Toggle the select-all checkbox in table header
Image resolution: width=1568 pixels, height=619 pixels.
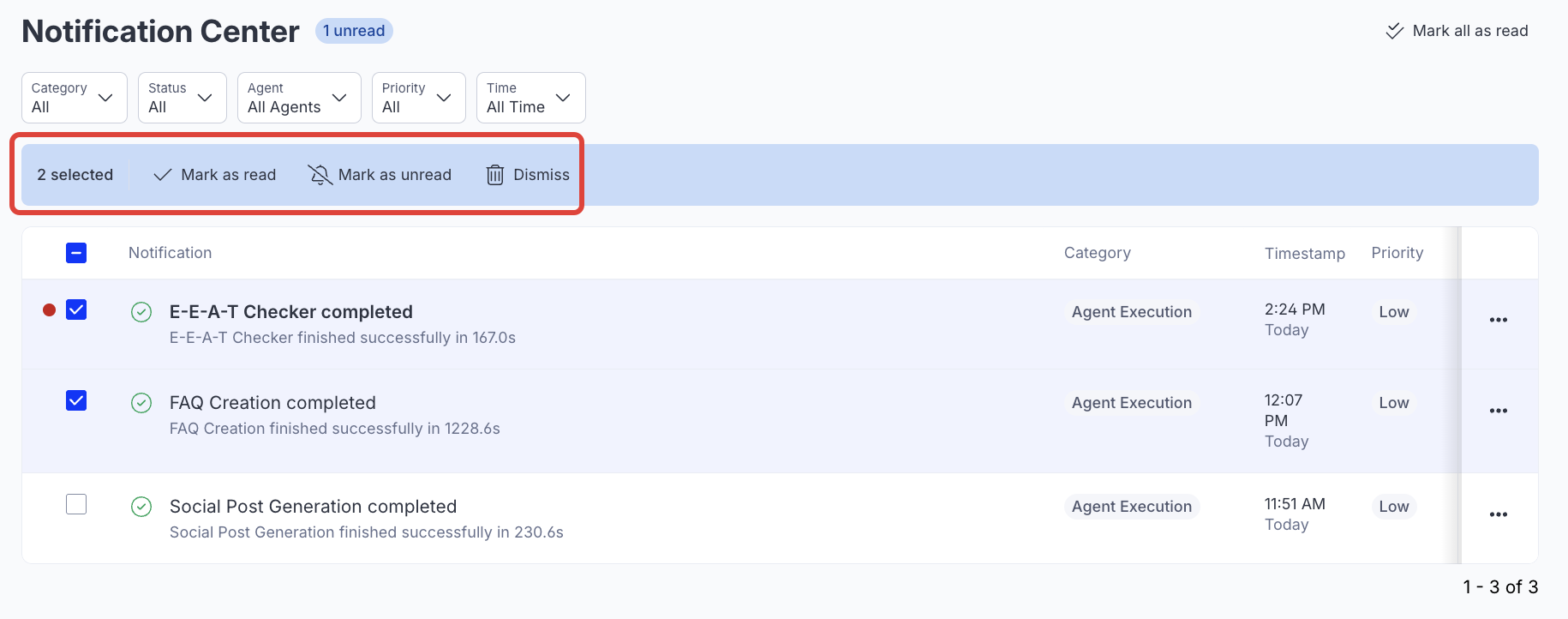click(x=76, y=253)
